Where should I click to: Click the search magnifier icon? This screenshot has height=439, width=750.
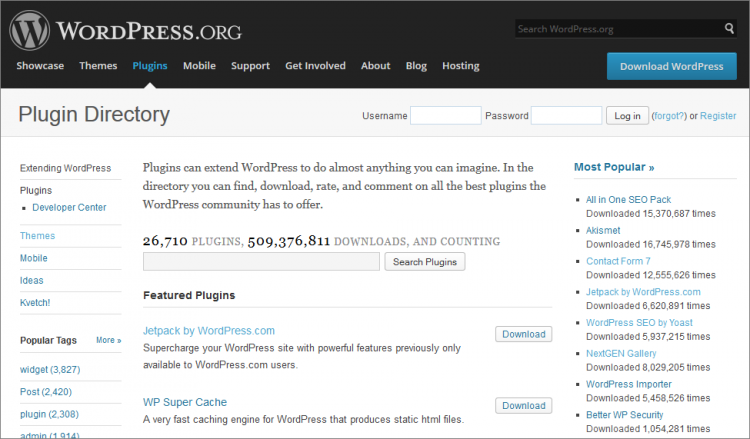(729, 29)
